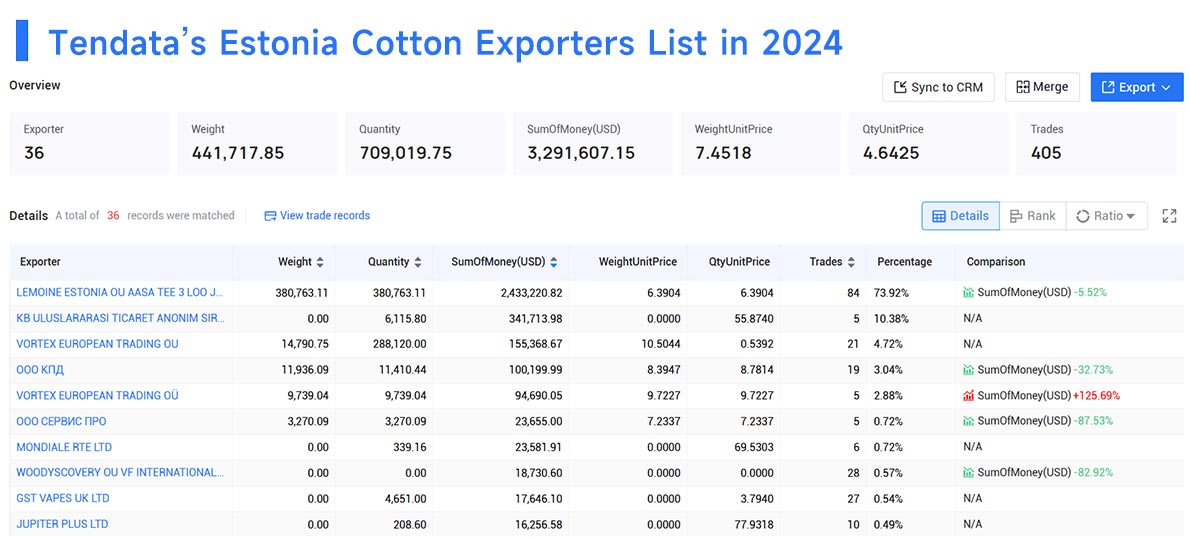Click the 77.9318 qty unit price cell

click(x=752, y=524)
